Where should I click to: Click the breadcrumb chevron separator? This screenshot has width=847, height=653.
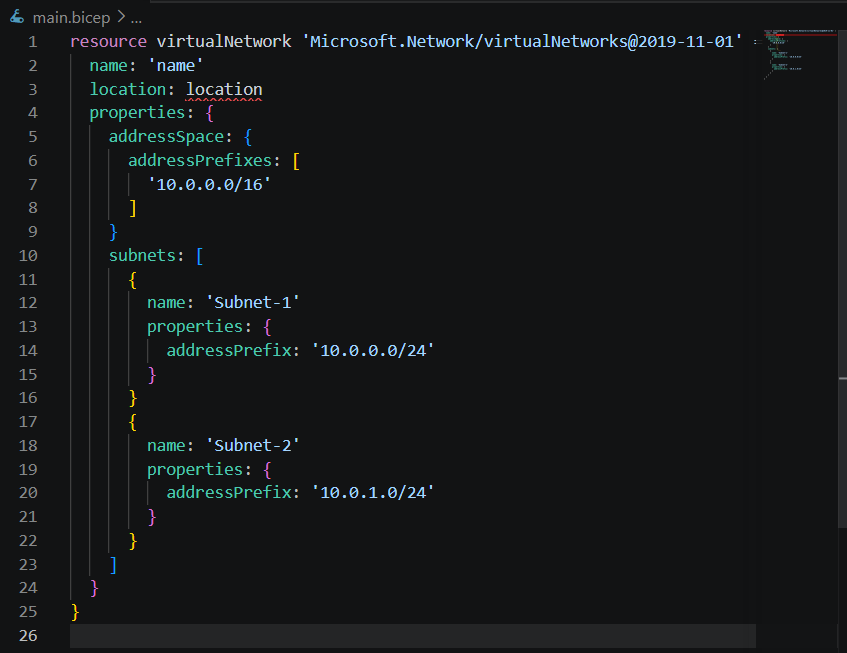[120, 17]
